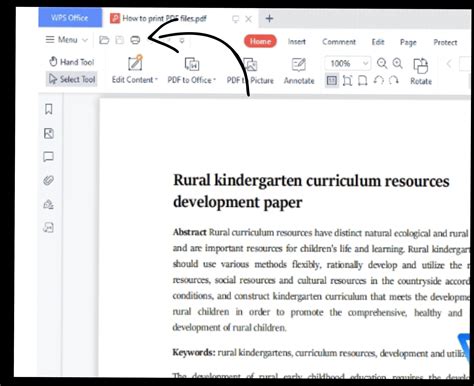Viewport: 474px width, 386px height.
Task: Switch to the Protect ribbon tab
Action: (x=445, y=42)
